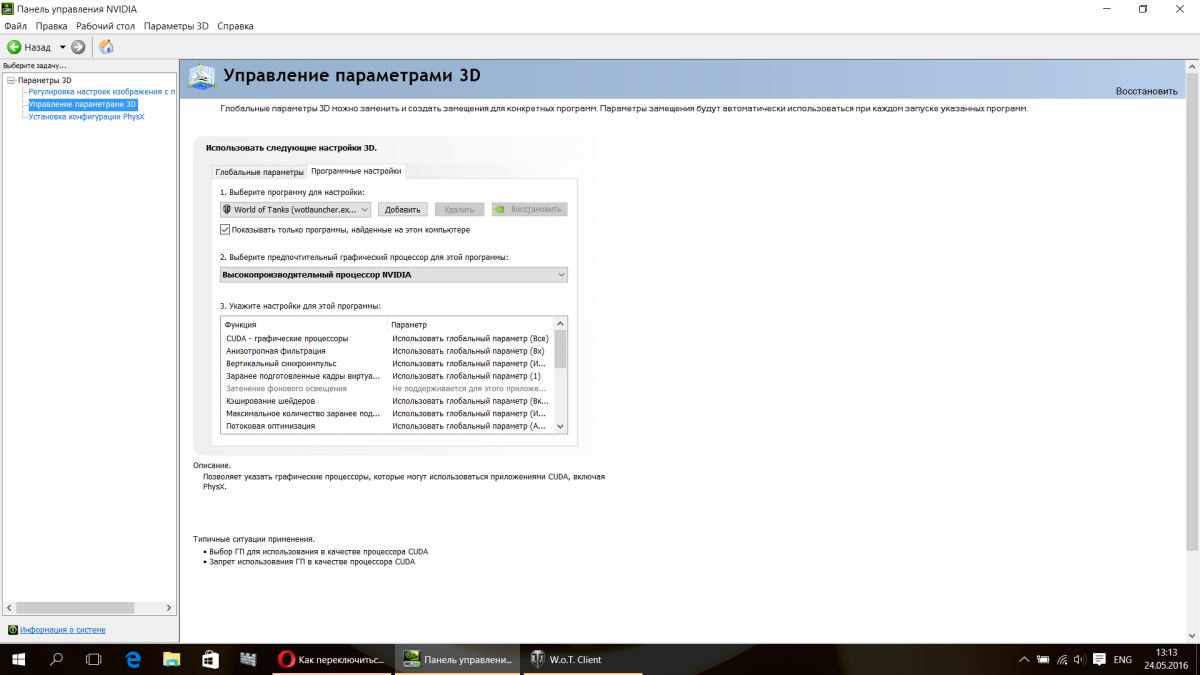The image size is (1200, 675).
Task: Switch to Глобальные параметры tab
Action: tap(259, 172)
